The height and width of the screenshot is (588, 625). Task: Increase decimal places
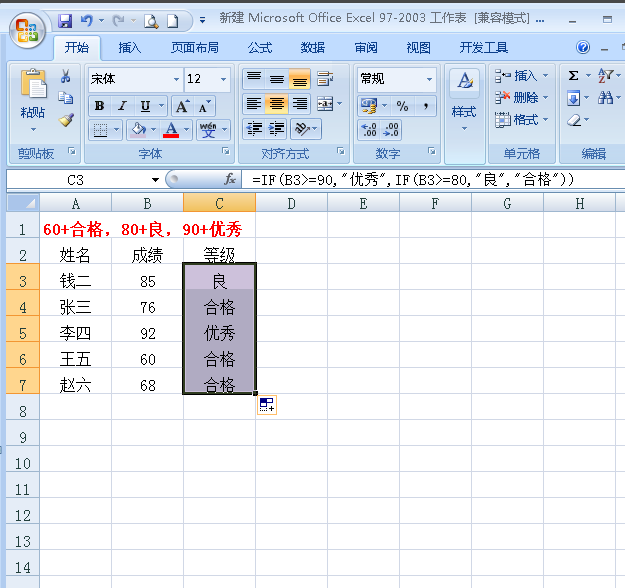369,130
